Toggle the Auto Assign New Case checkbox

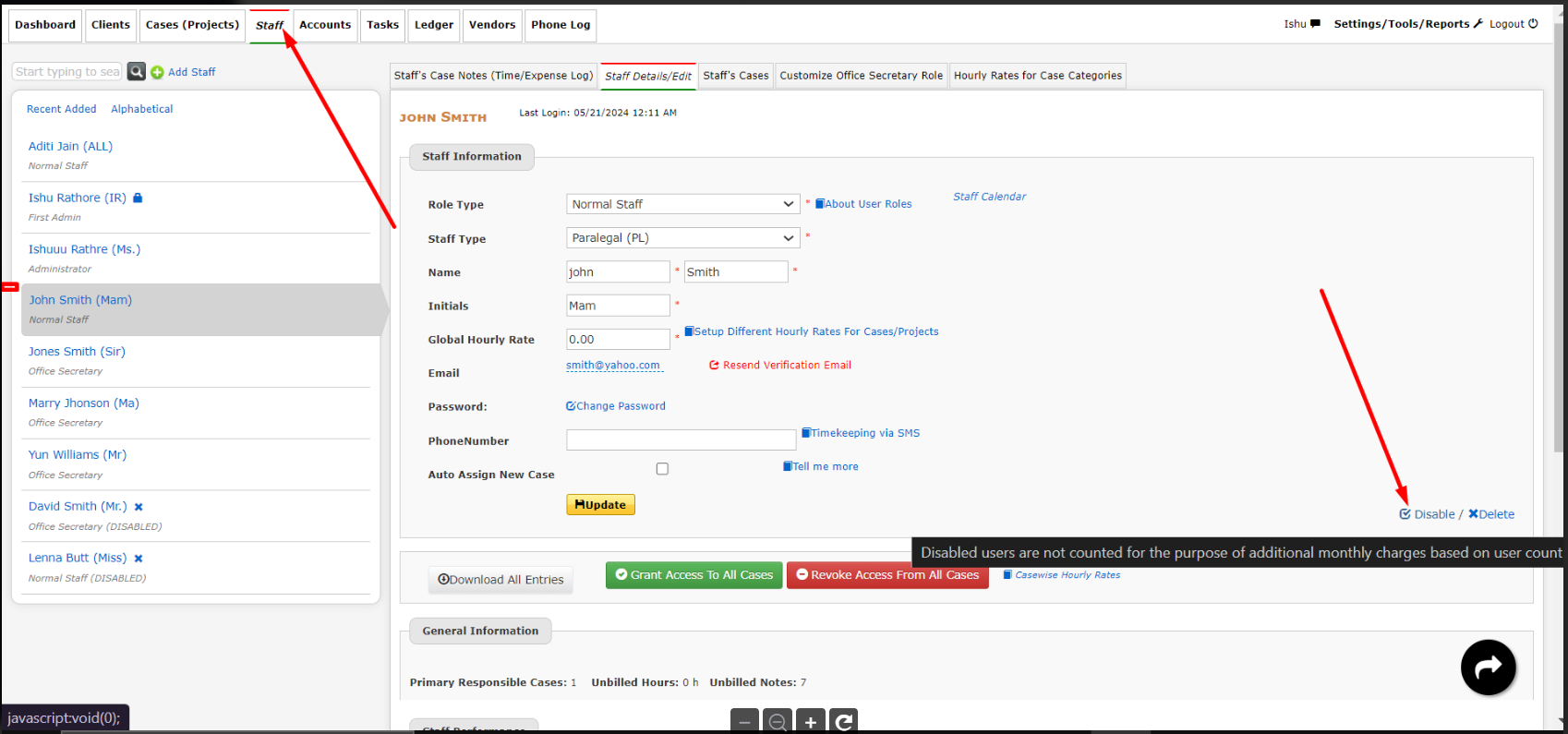[x=662, y=469]
